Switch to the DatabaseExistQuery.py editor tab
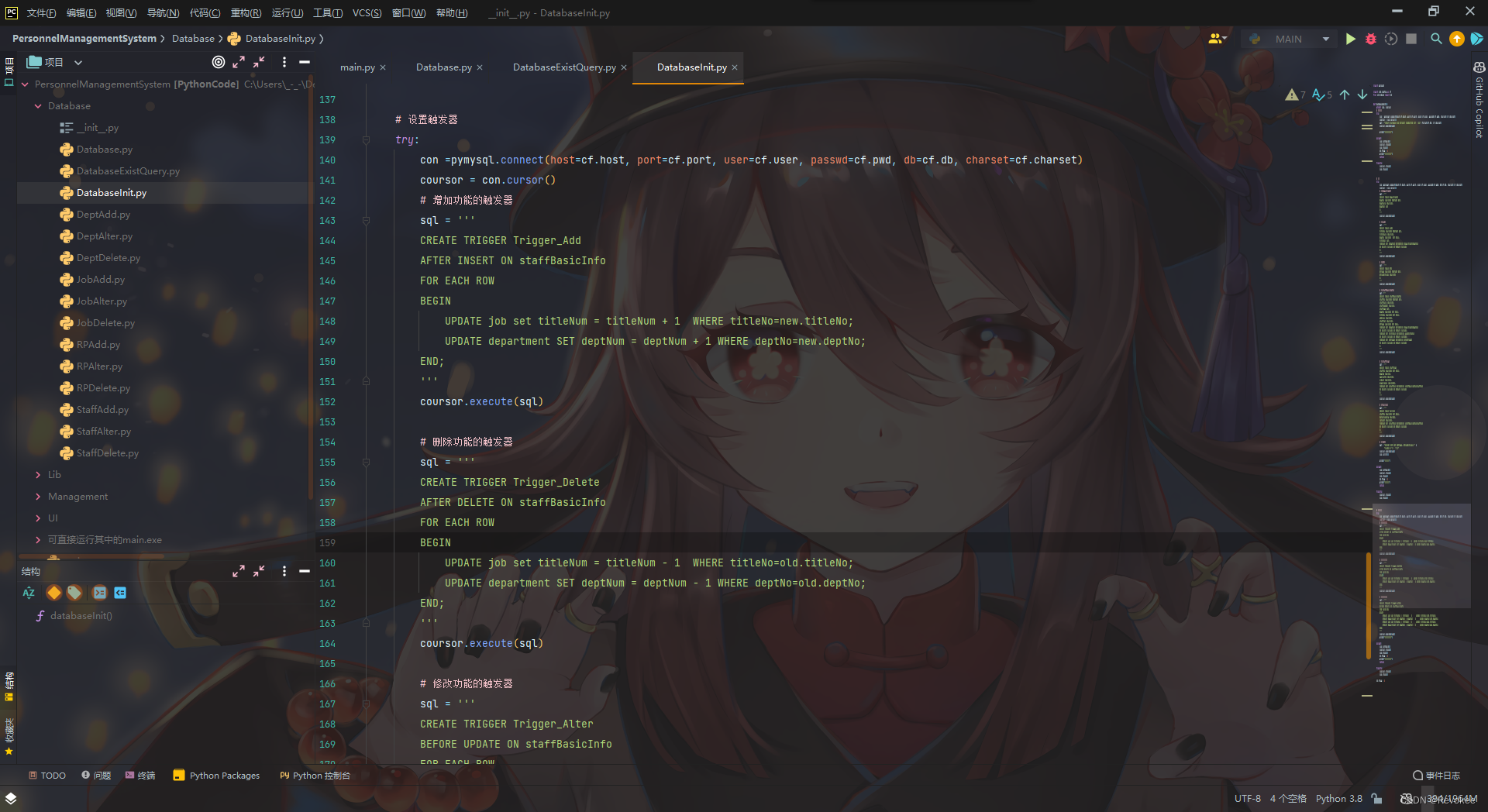This screenshot has width=1488, height=812. [x=564, y=67]
